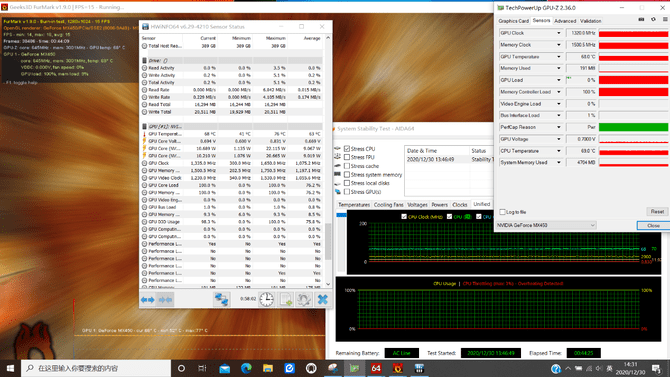Click the blue expand arrows icon in HWiNFO

147,300
